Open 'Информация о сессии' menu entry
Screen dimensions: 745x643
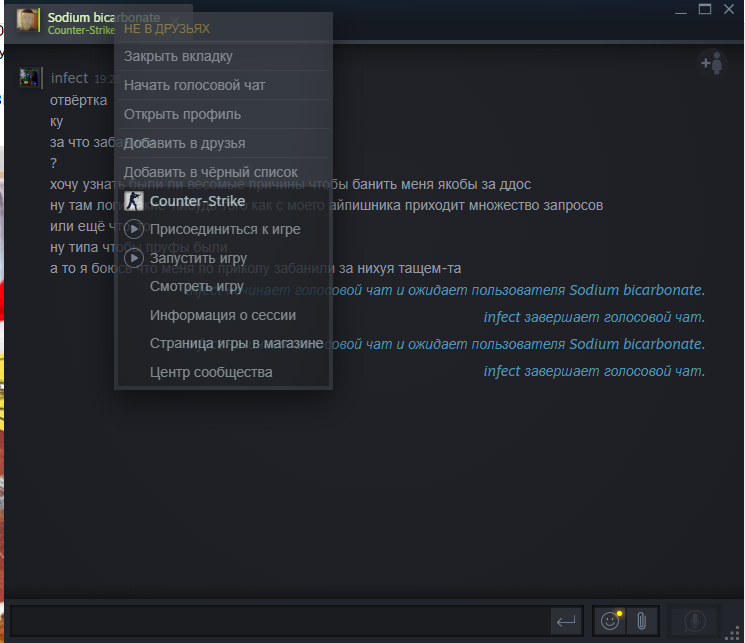click(223, 315)
